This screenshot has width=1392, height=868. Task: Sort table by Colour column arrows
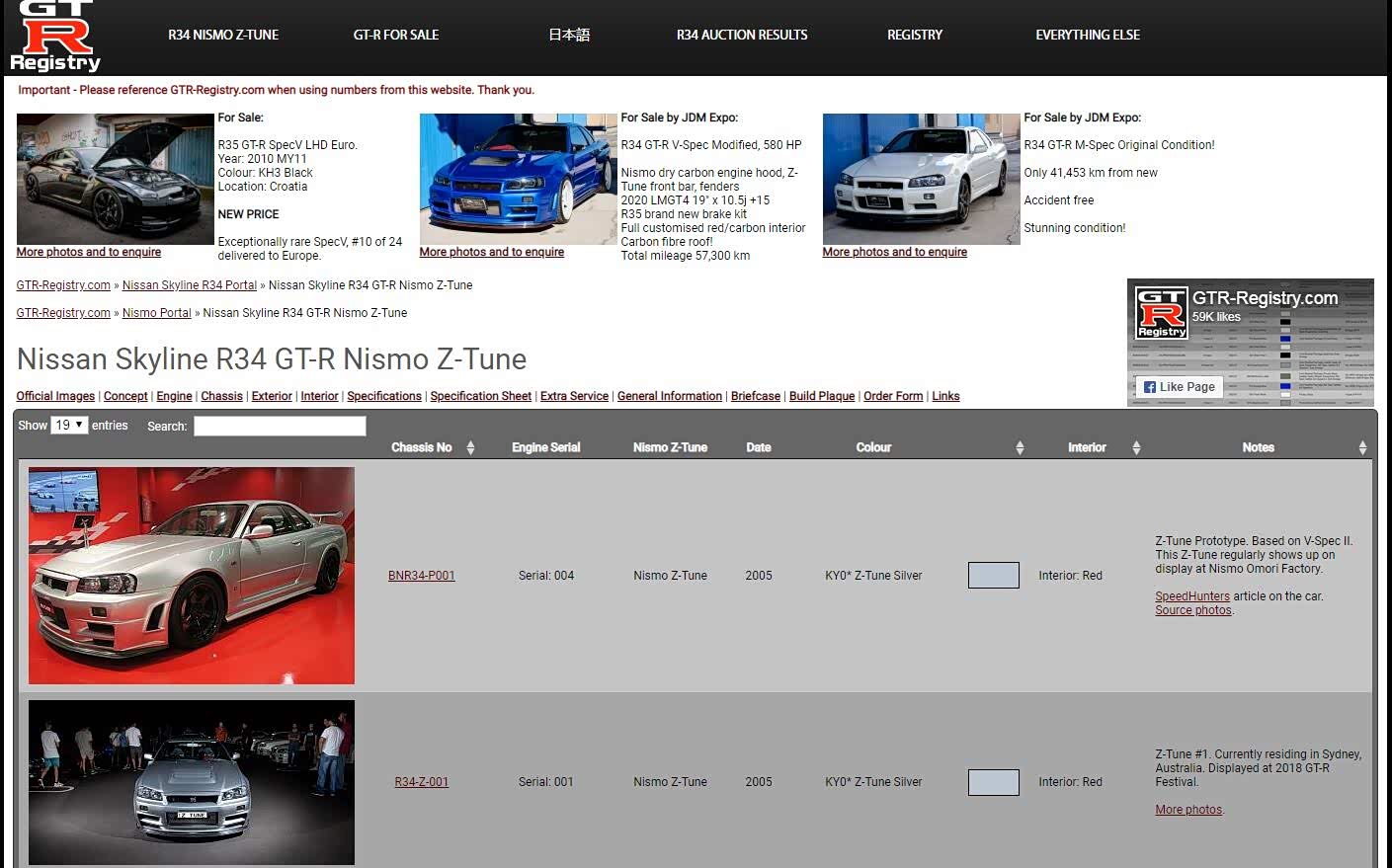click(x=1020, y=448)
